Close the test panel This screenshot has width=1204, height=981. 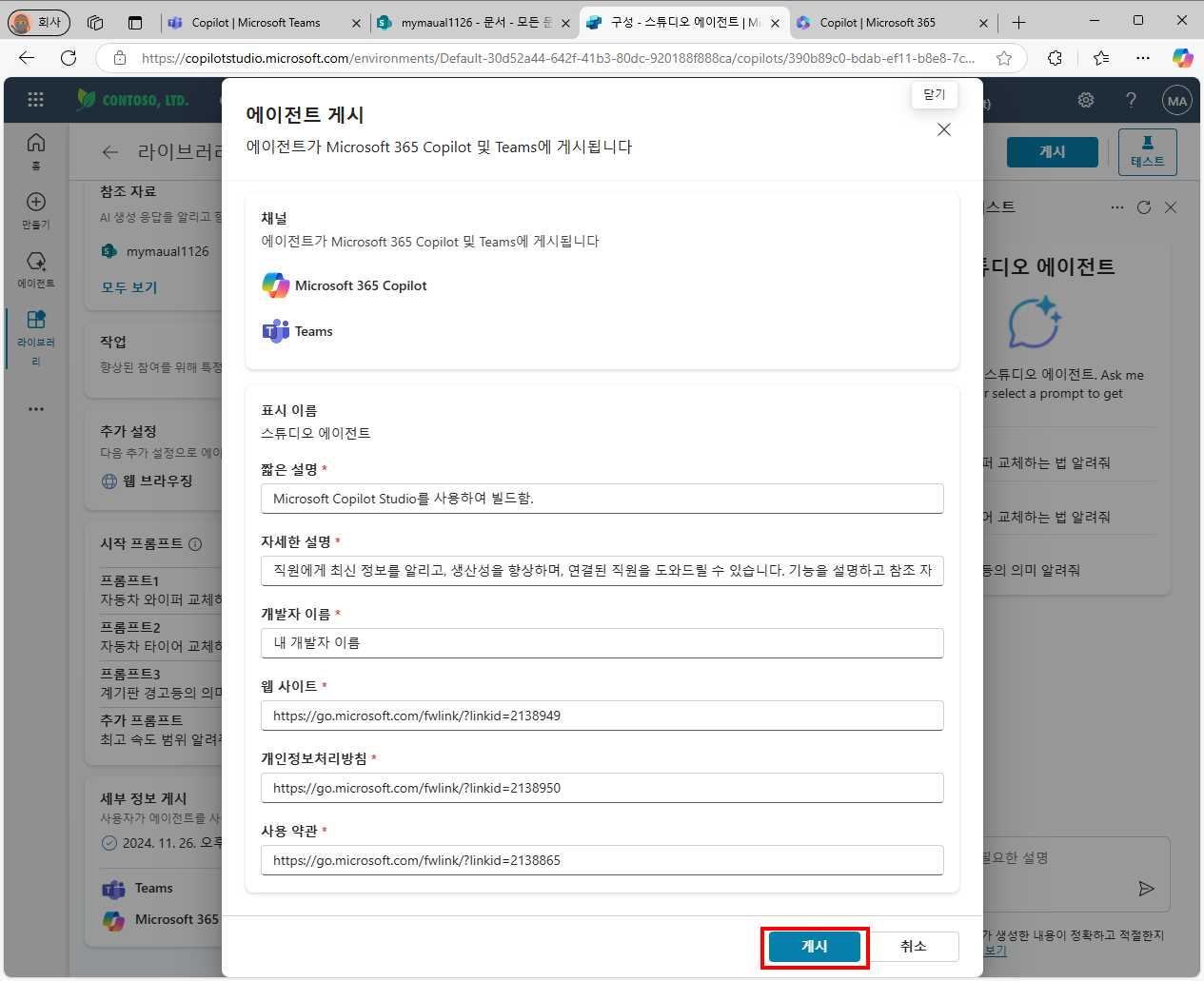(x=1171, y=207)
